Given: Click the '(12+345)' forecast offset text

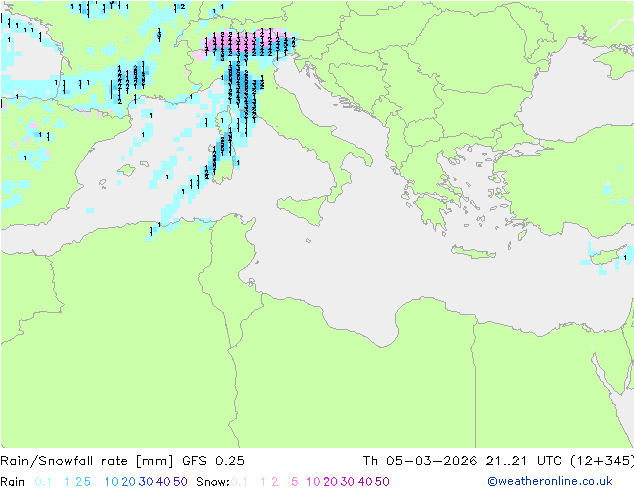Looking at the screenshot, I should (602, 461).
